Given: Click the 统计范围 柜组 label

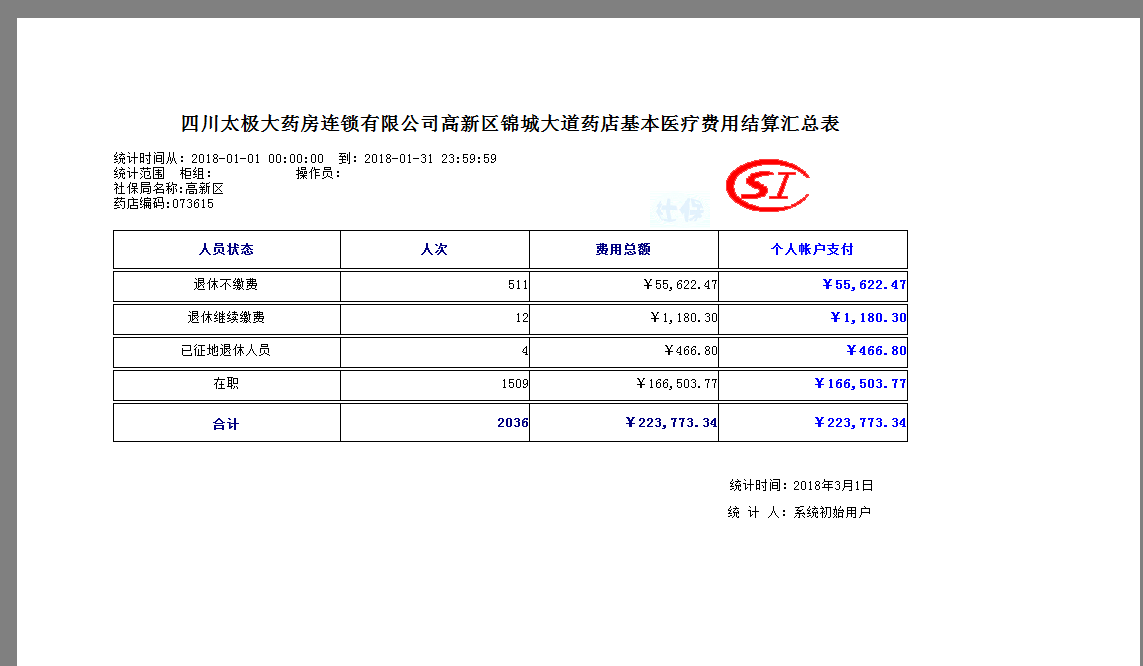Looking at the screenshot, I should [163, 173].
